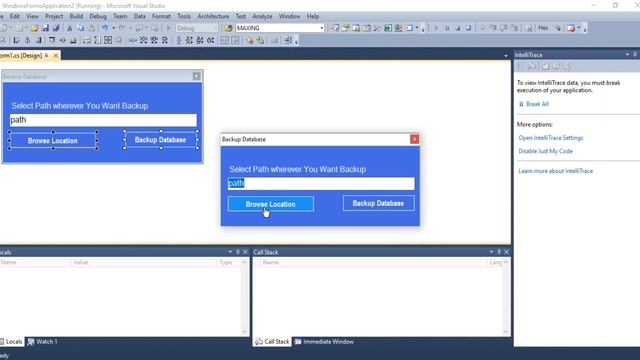Open the Locals panel window position dropdown
Screen dimensions: 640x360
pos(230,252)
